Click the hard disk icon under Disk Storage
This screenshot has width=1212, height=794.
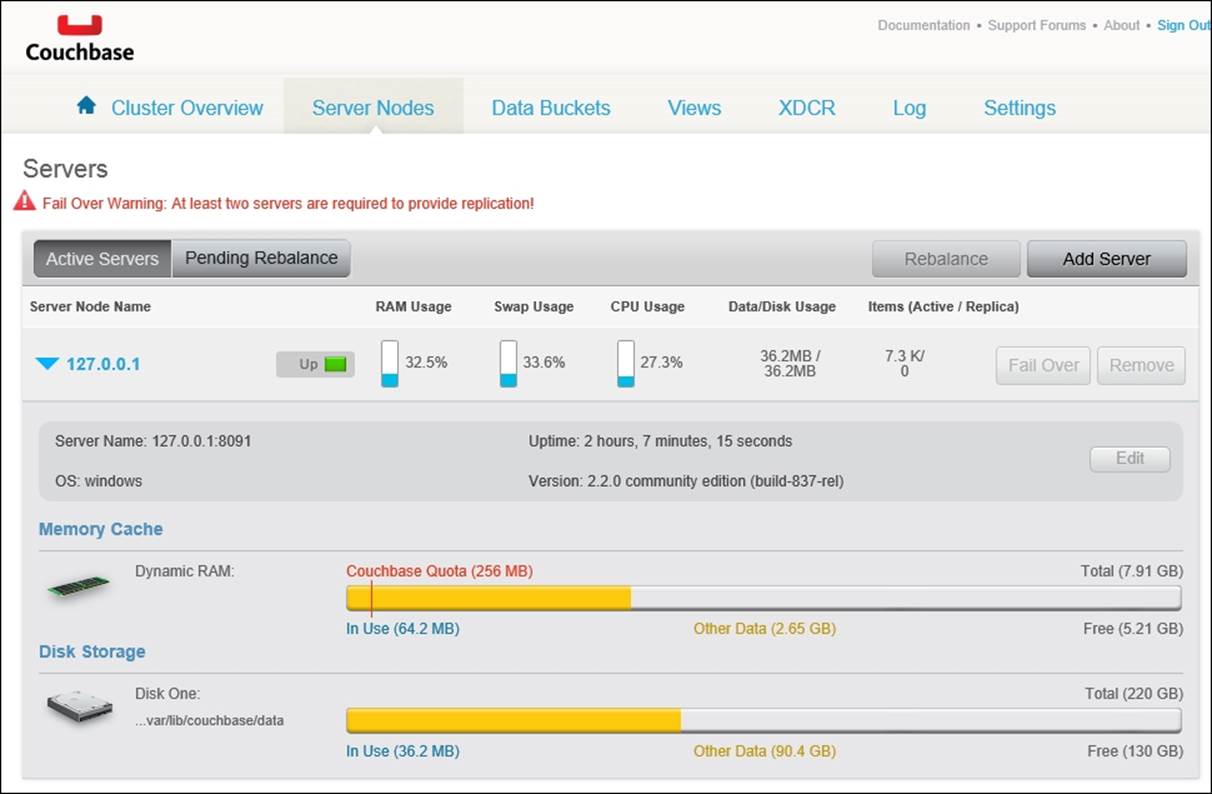coord(79,708)
